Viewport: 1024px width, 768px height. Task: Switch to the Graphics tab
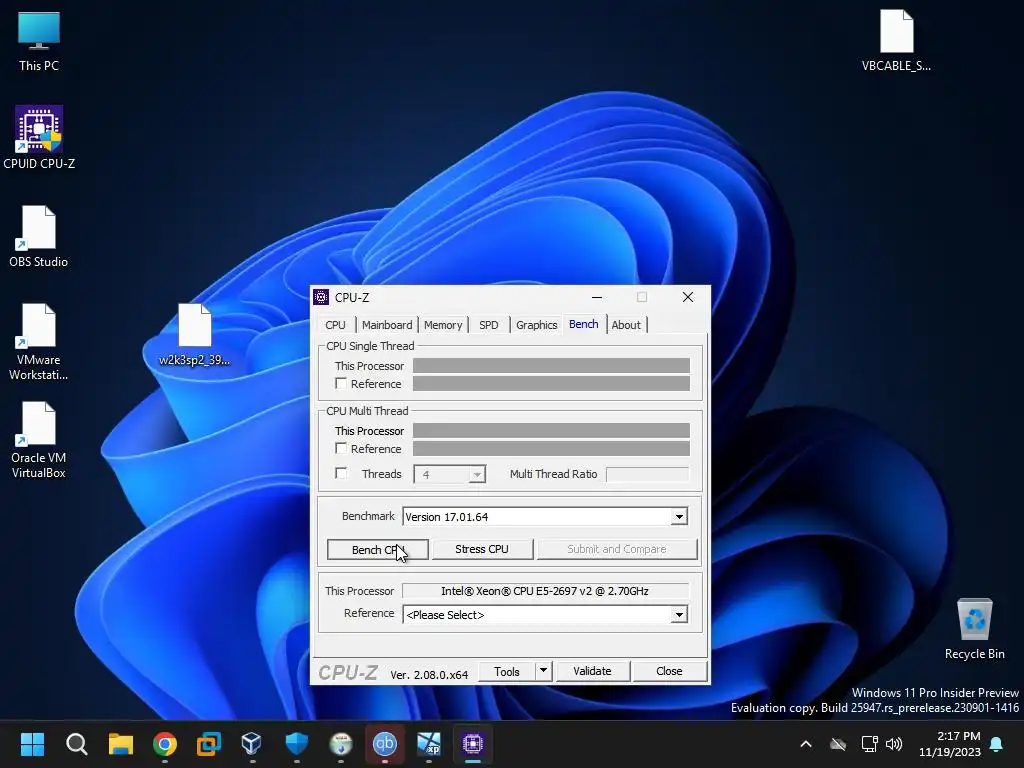pyautogui.click(x=536, y=325)
